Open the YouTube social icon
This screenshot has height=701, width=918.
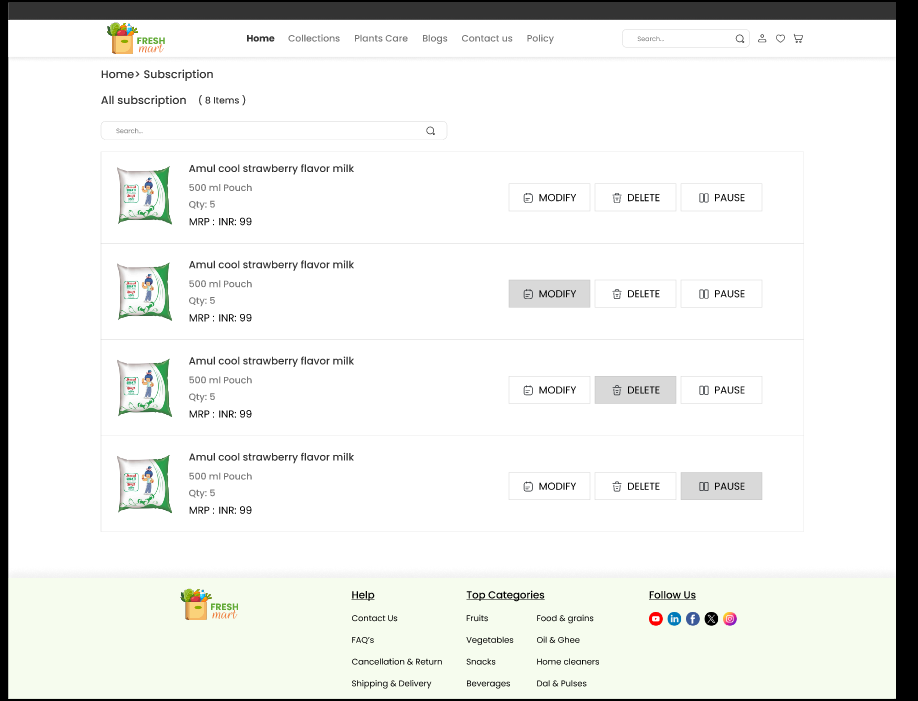click(656, 618)
